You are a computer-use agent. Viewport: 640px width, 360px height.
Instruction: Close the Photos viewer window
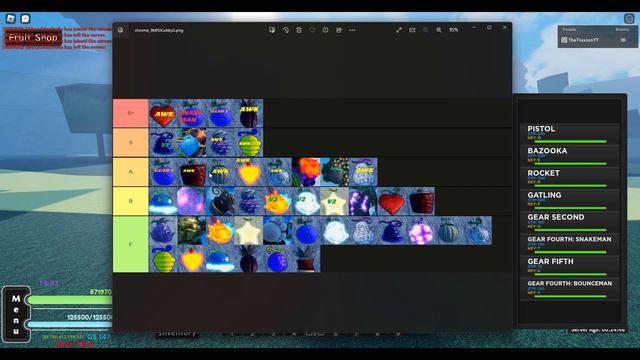[504, 27]
